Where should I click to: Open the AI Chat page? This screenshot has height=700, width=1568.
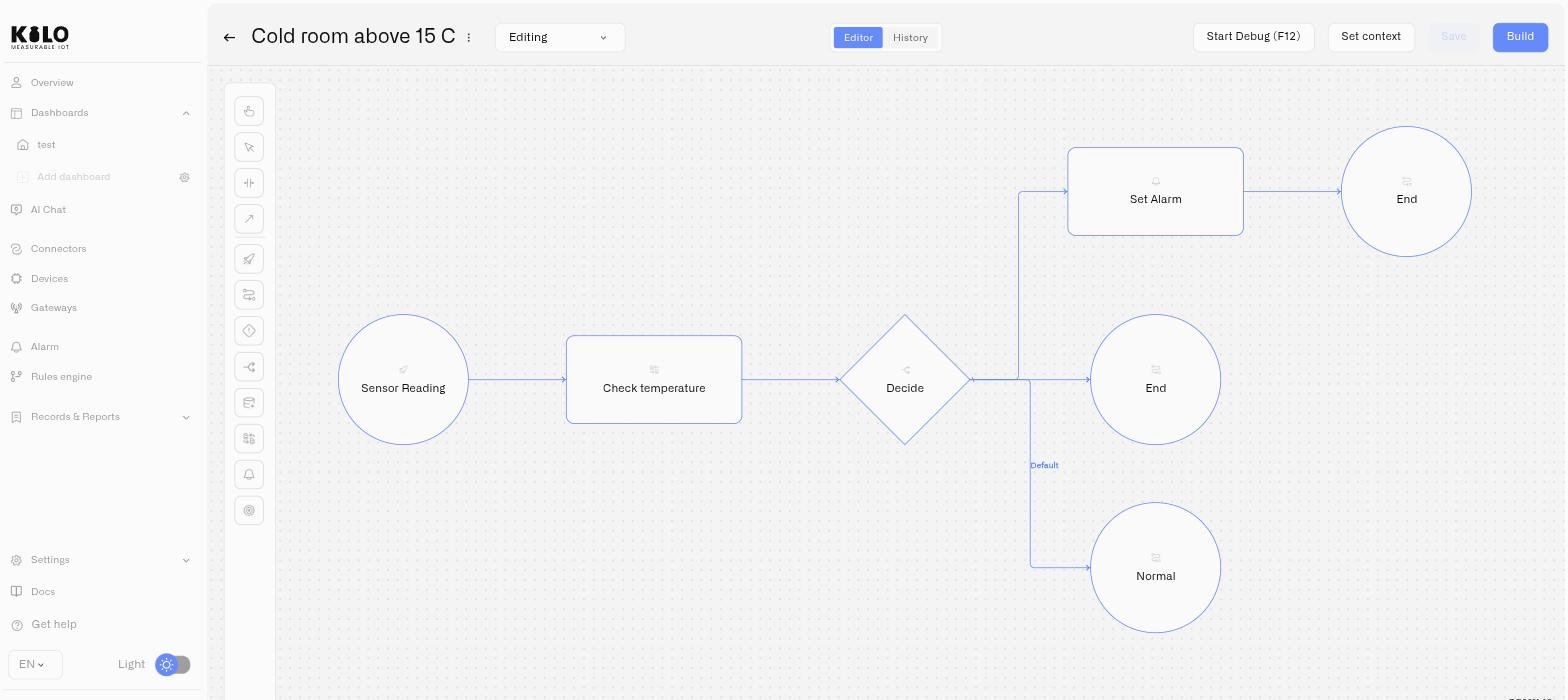coord(48,210)
